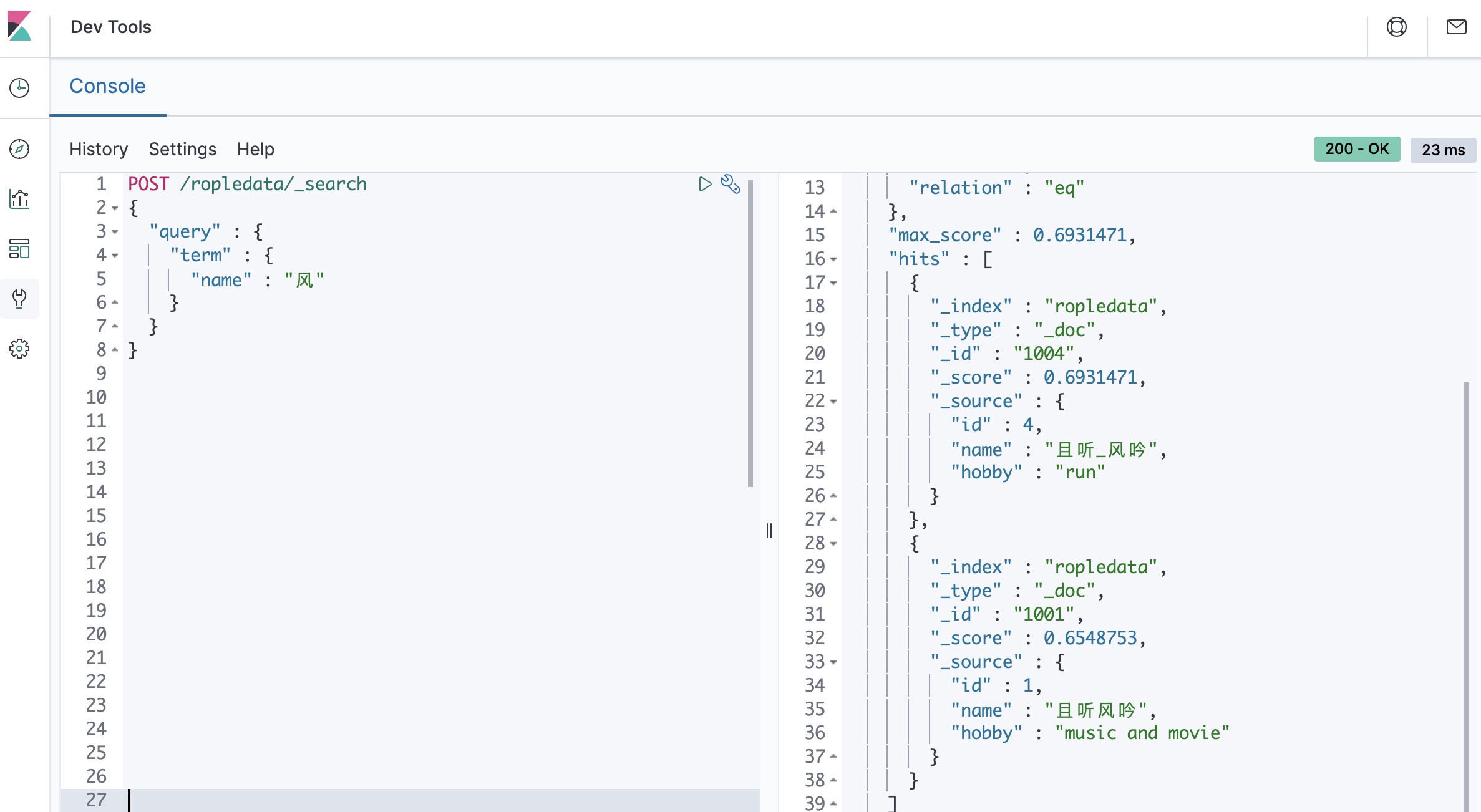Click the "name" : "风" query line

(258, 279)
